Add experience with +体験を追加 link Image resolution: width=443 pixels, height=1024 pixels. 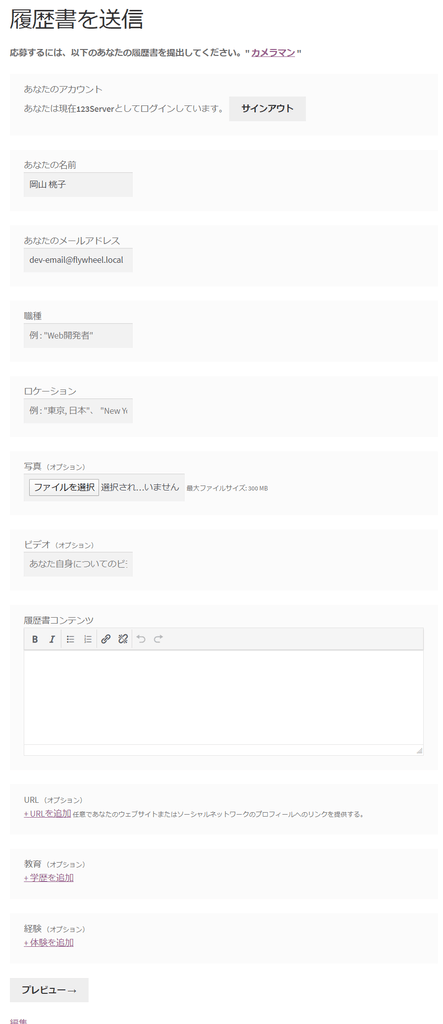tap(49, 942)
